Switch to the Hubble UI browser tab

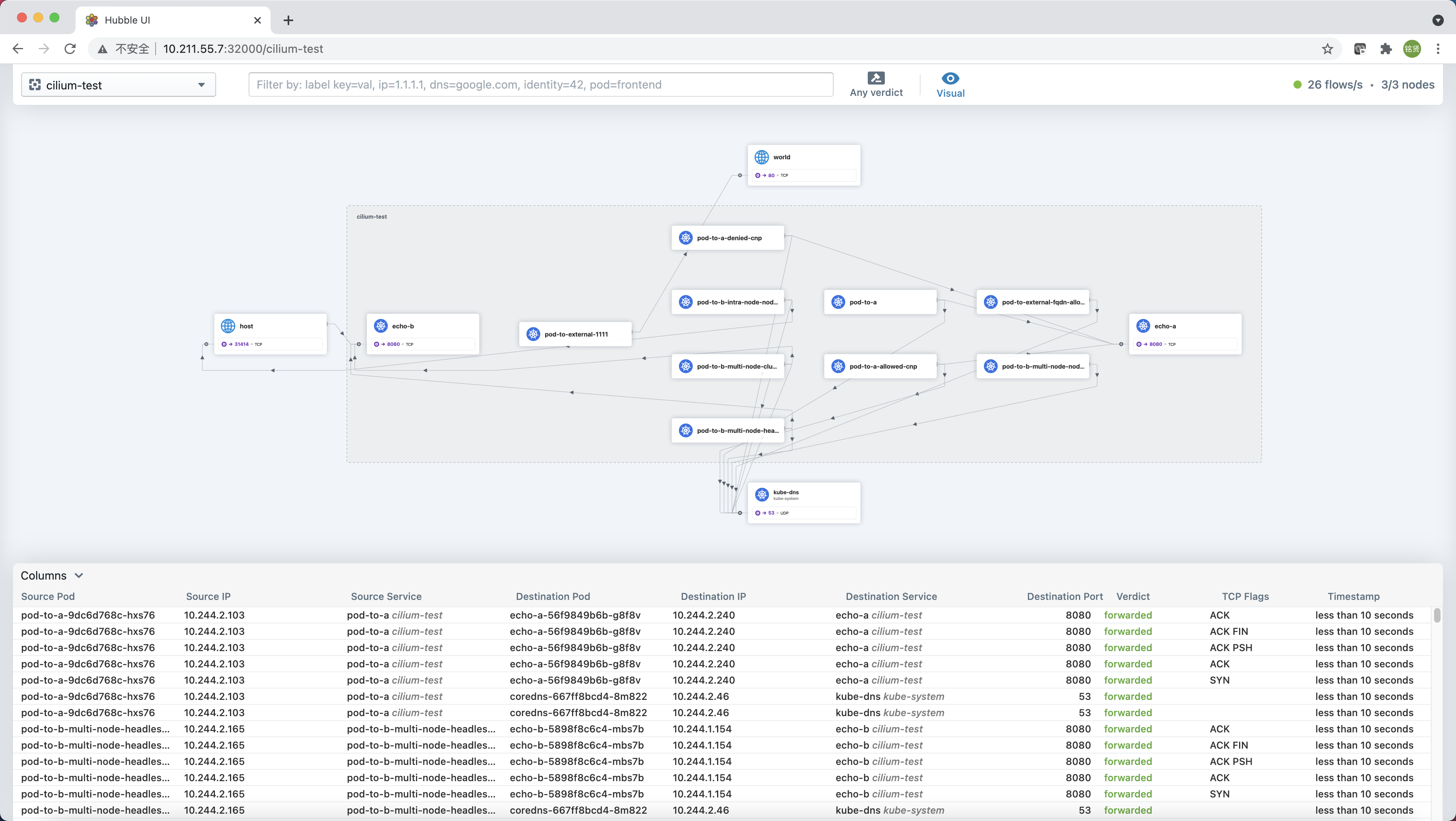coord(158,20)
